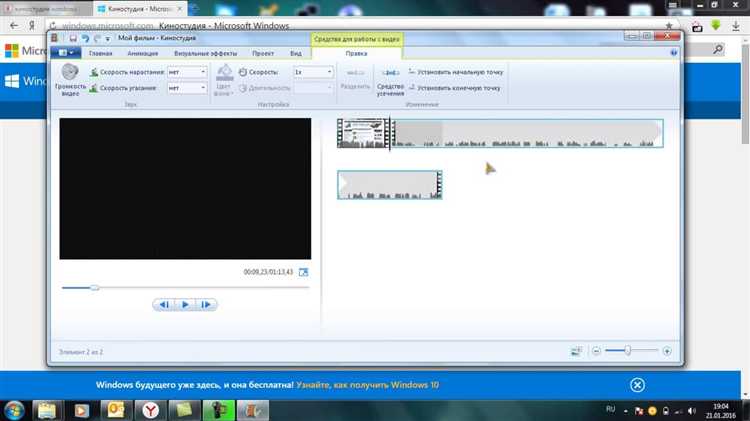Select the clip in the second timeline row

(389, 185)
